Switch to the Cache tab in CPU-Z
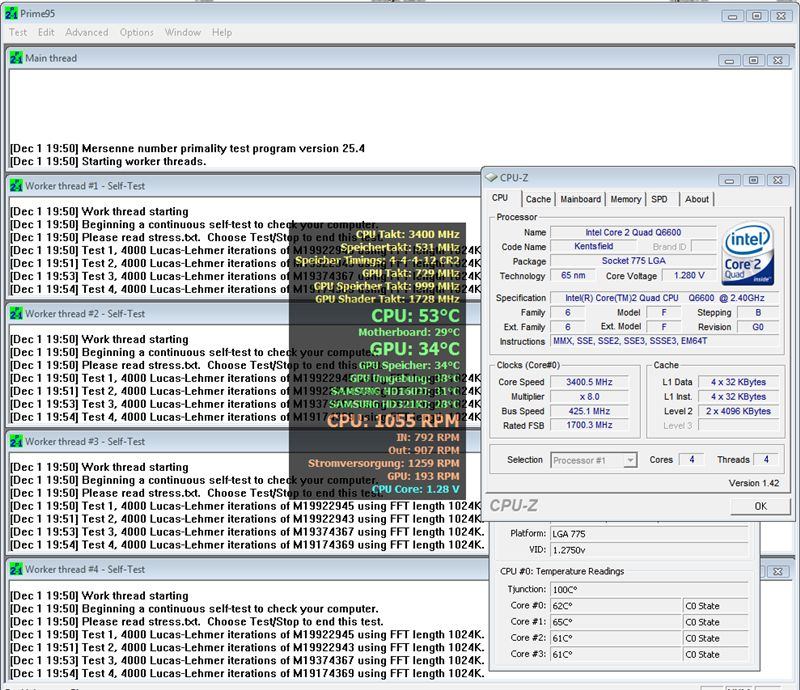This screenshot has width=800, height=690. (x=538, y=199)
